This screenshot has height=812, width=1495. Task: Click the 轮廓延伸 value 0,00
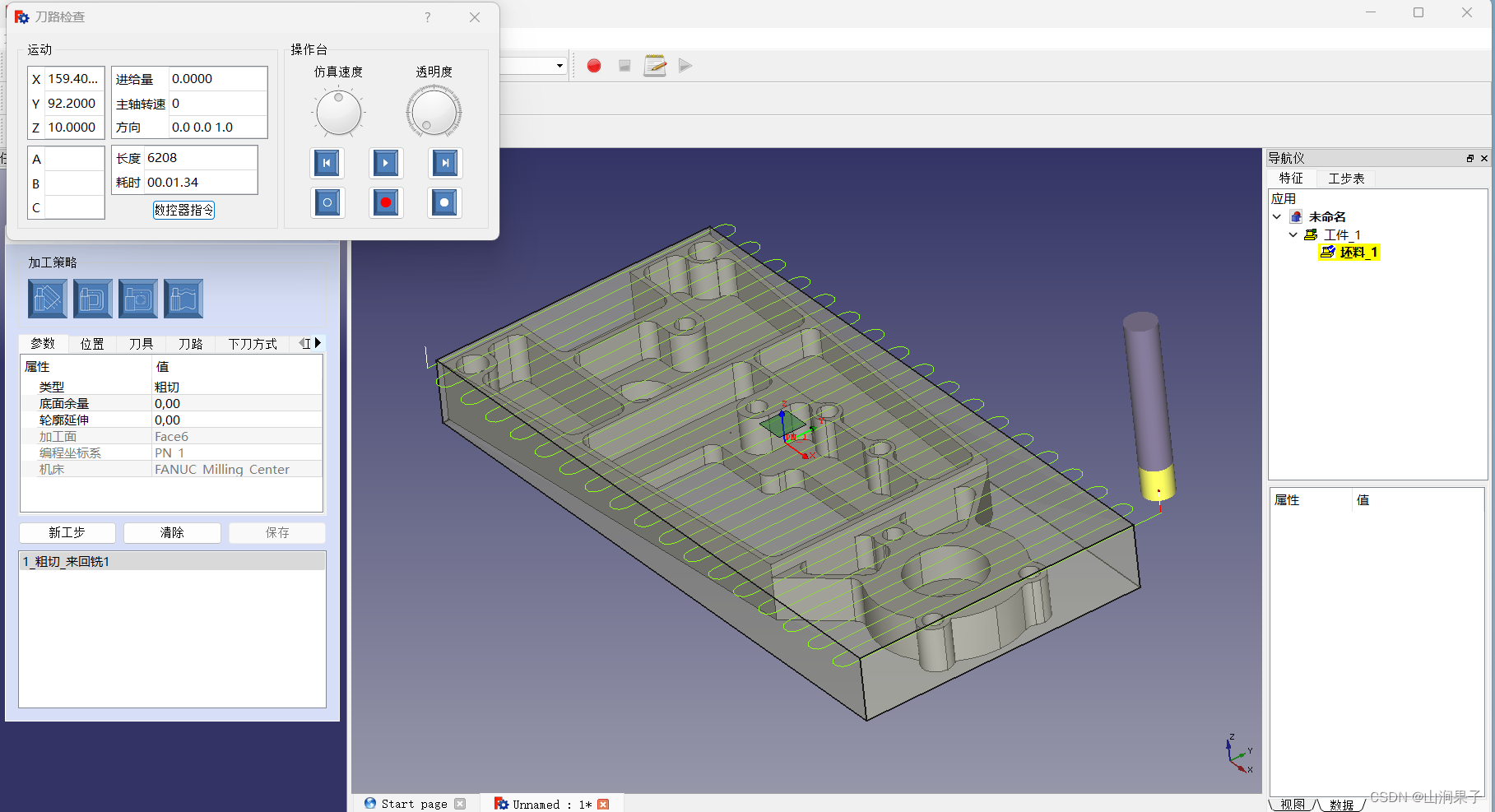pos(237,420)
